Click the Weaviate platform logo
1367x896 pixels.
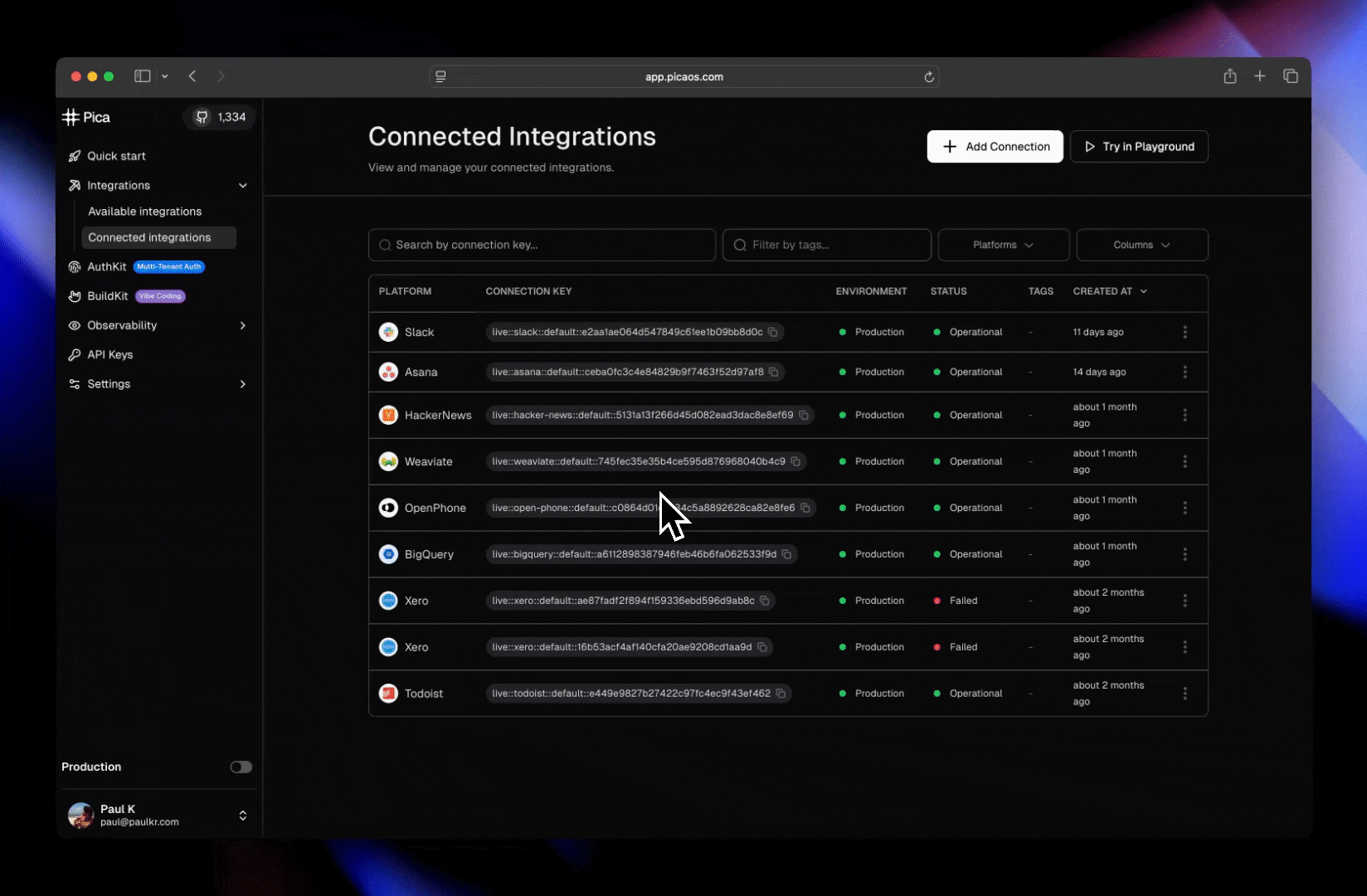388,461
